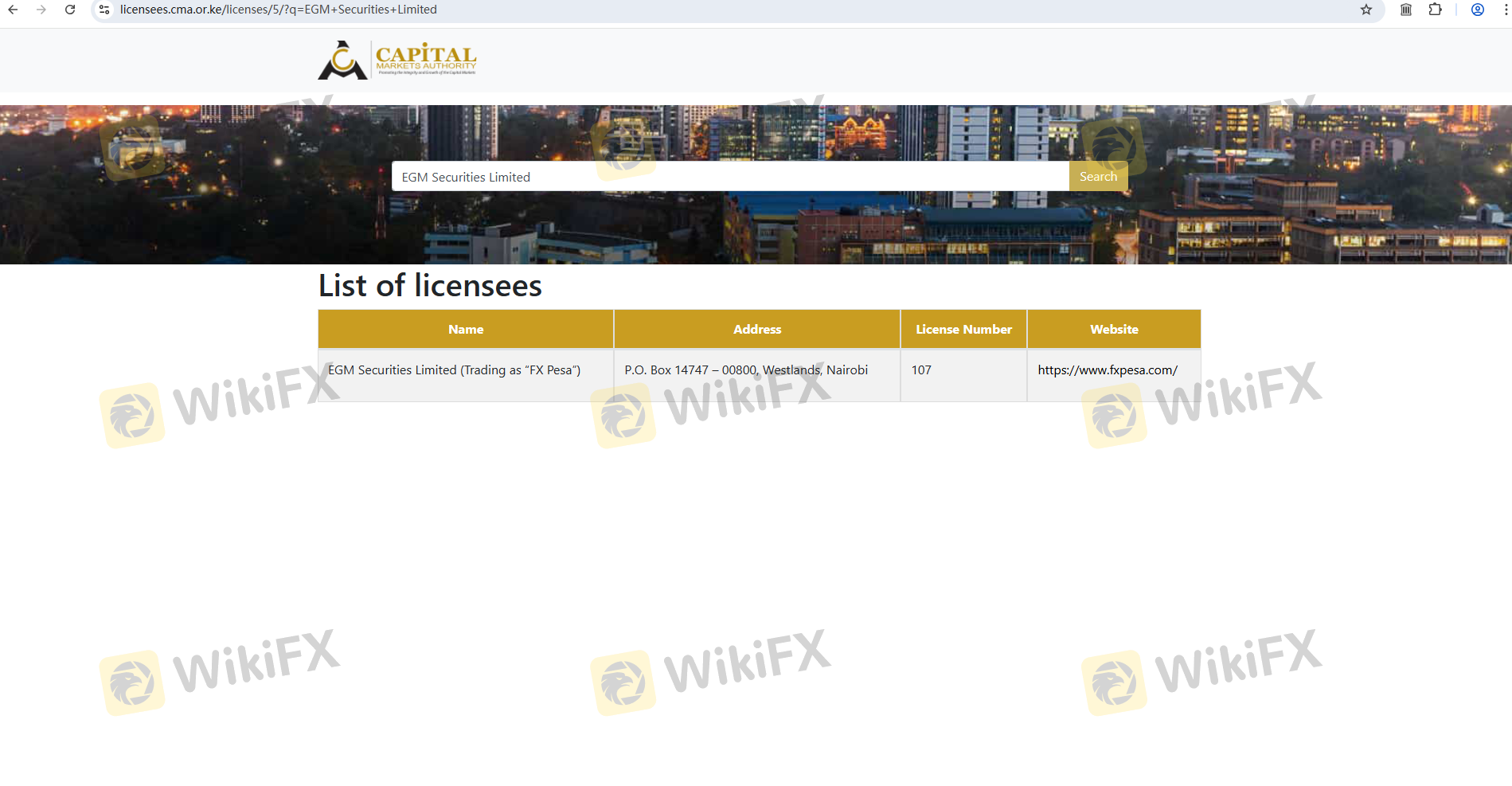The width and height of the screenshot is (1512, 786).
Task: Open the fxpesa.com website link
Action: click(x=1107, y=370)
